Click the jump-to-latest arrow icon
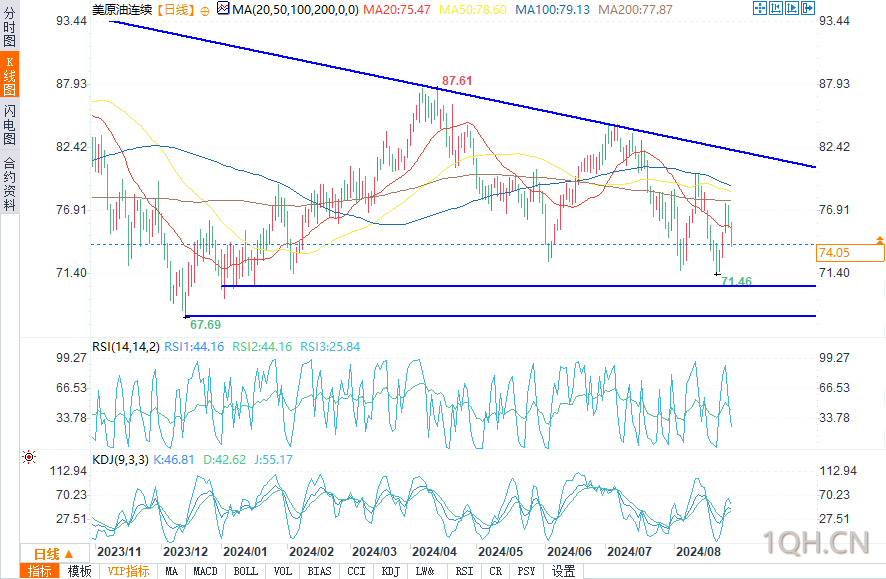886x579 pixels. point(808,8)
